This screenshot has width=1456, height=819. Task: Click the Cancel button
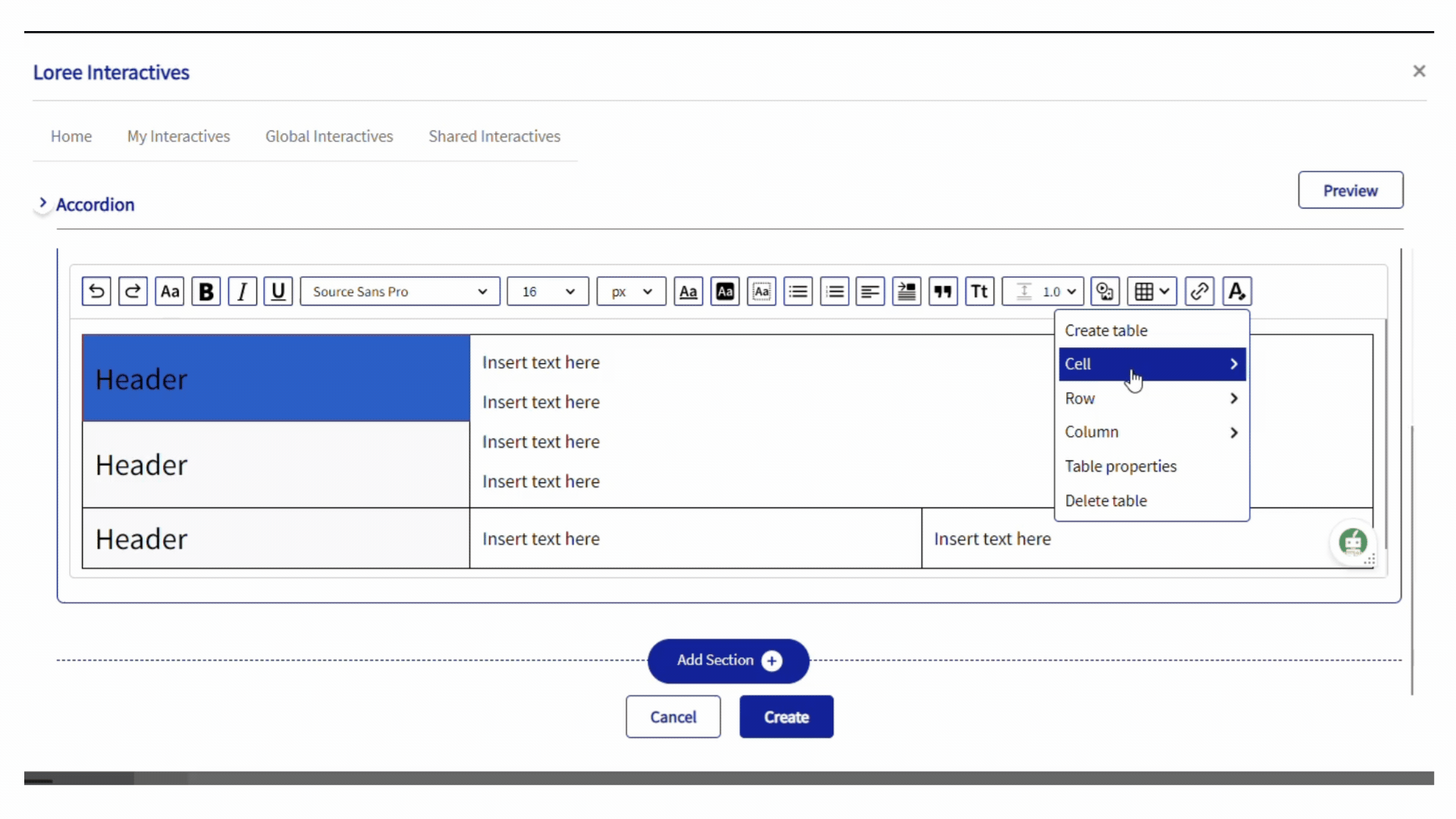pyautogui.click(x=673, y=717)
